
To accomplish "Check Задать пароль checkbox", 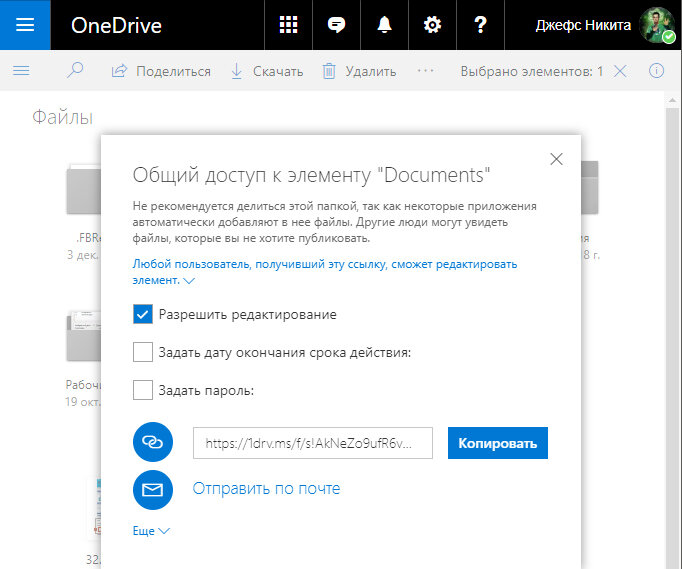I will (143, 390).
